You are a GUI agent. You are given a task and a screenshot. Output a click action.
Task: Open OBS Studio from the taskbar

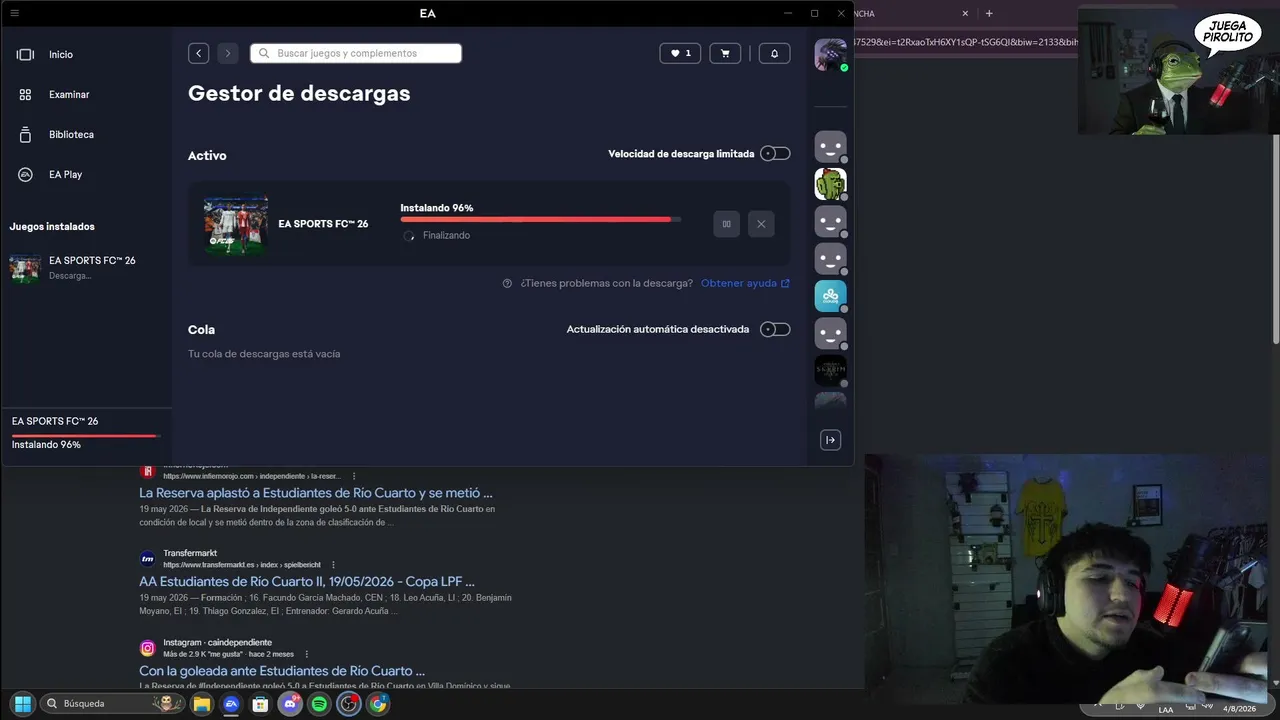(x=348, y=704)
